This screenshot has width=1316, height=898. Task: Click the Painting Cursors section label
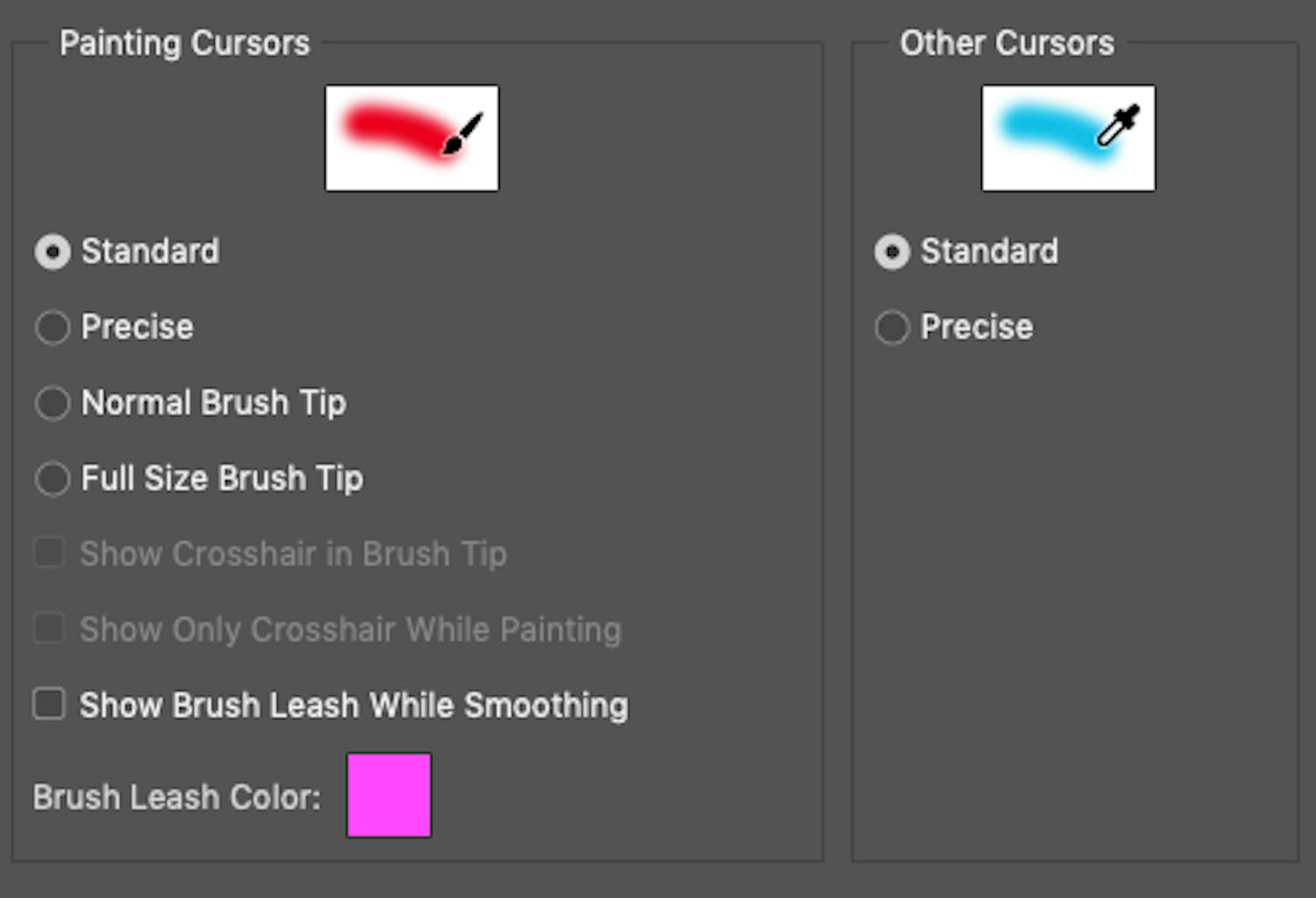[185, 42]
